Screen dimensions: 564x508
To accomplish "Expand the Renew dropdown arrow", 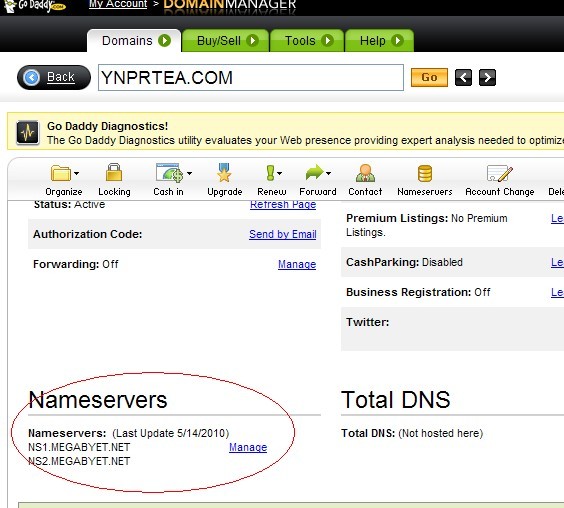I will tap(279, 173).
